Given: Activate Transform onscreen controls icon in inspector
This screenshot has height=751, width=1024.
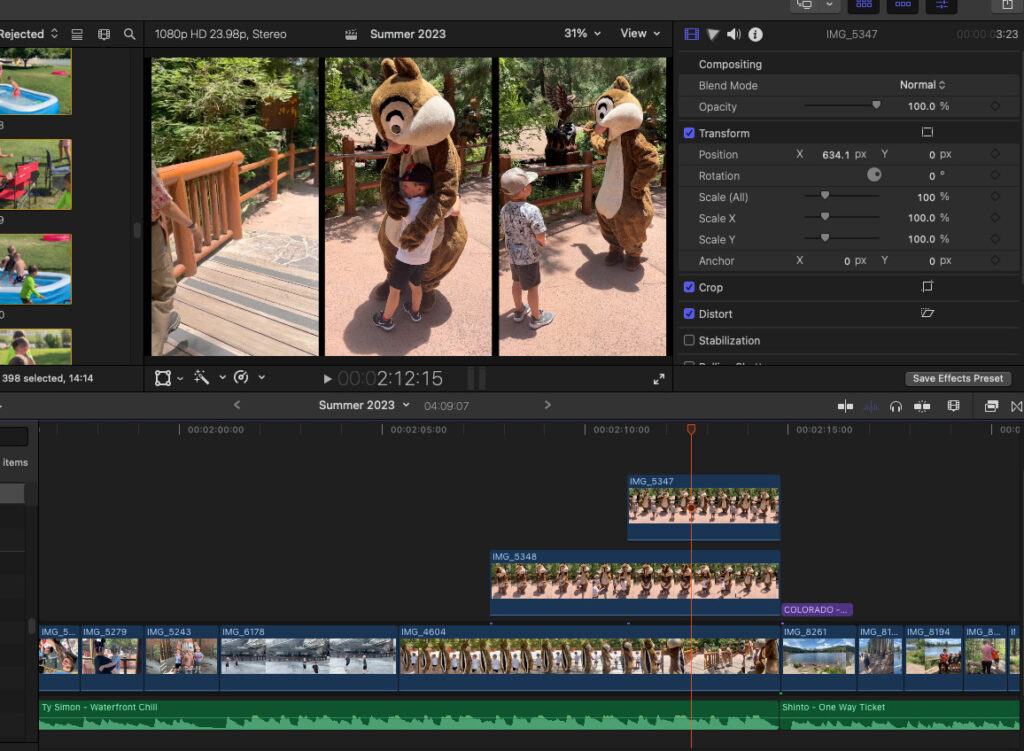Looking at the screenshot, I should [927, 133].
